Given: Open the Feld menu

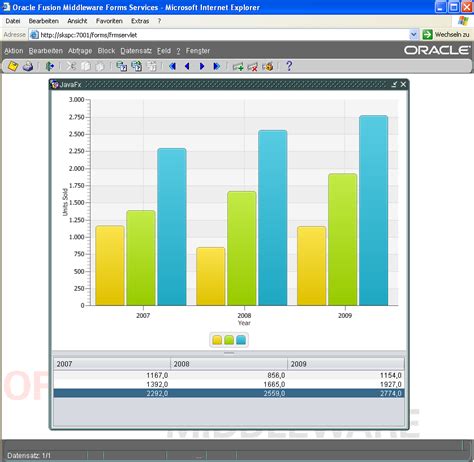Looking at the screenshot, I should coord(164,51).
